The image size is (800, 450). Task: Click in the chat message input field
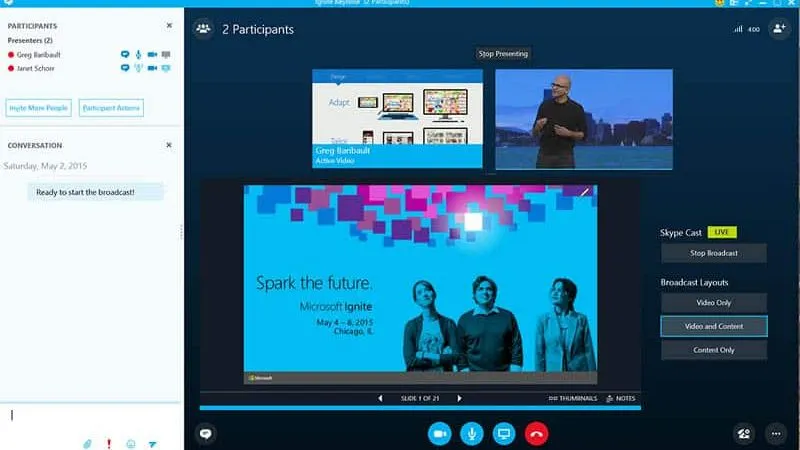(91, 418)
